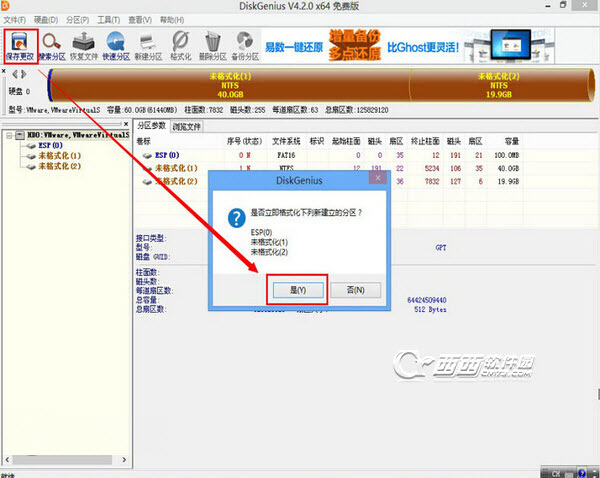The width and height of the screenshot is (600, 478).
Task: Select 未格式化(2) in the disk tree
Action: 59,166
